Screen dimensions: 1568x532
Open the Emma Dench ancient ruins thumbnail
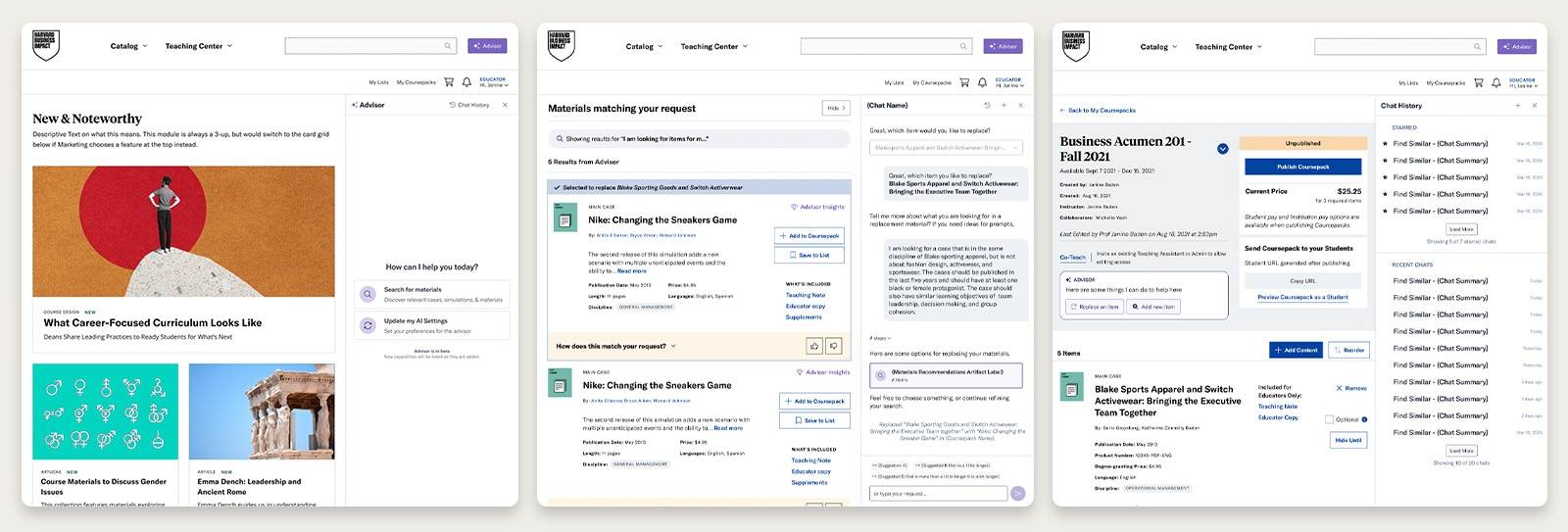(x=262, y=411)
